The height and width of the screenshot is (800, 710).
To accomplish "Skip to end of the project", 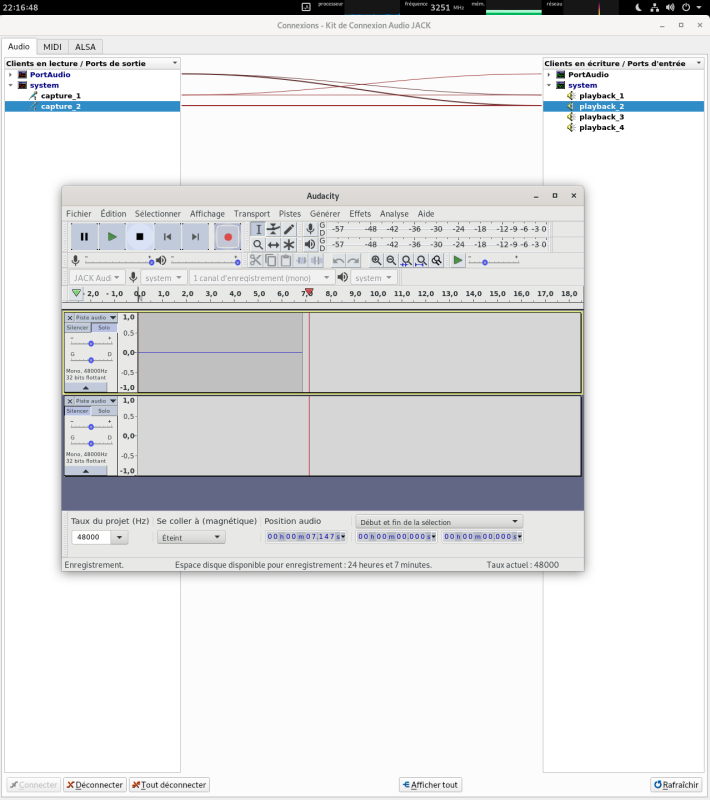I will tap(195, 237).
